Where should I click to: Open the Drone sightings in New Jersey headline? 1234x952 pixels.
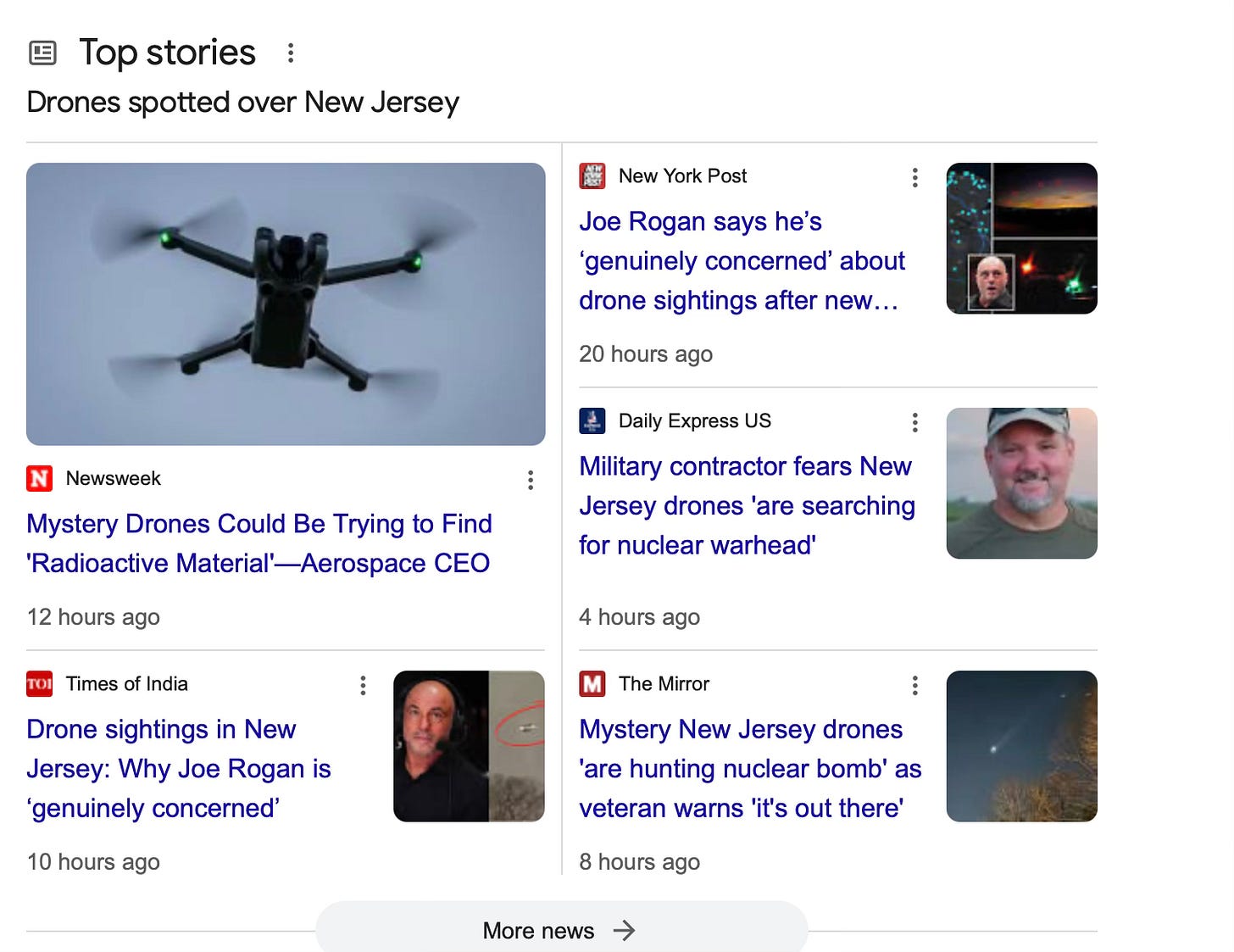179,768
